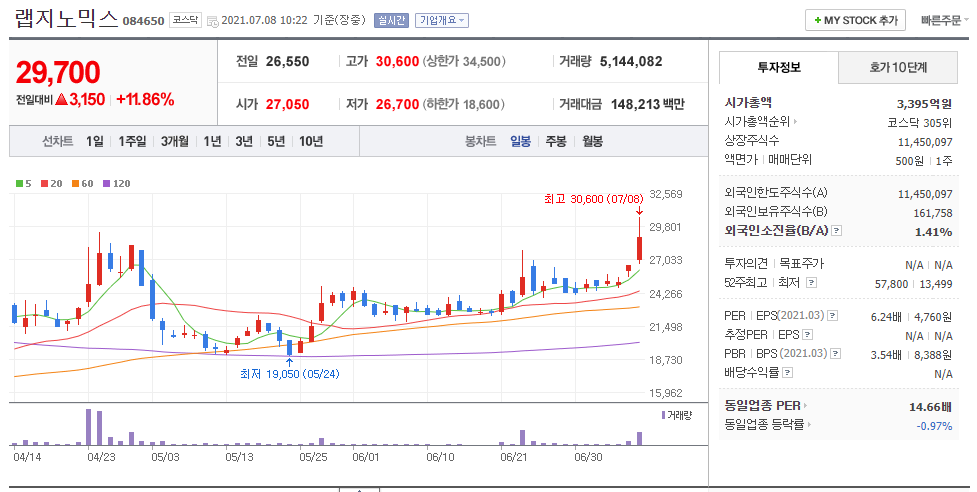Screen dimensions: 977x492
Task: Click the 코스닥 market label
Action: click(x=186, y=21)
